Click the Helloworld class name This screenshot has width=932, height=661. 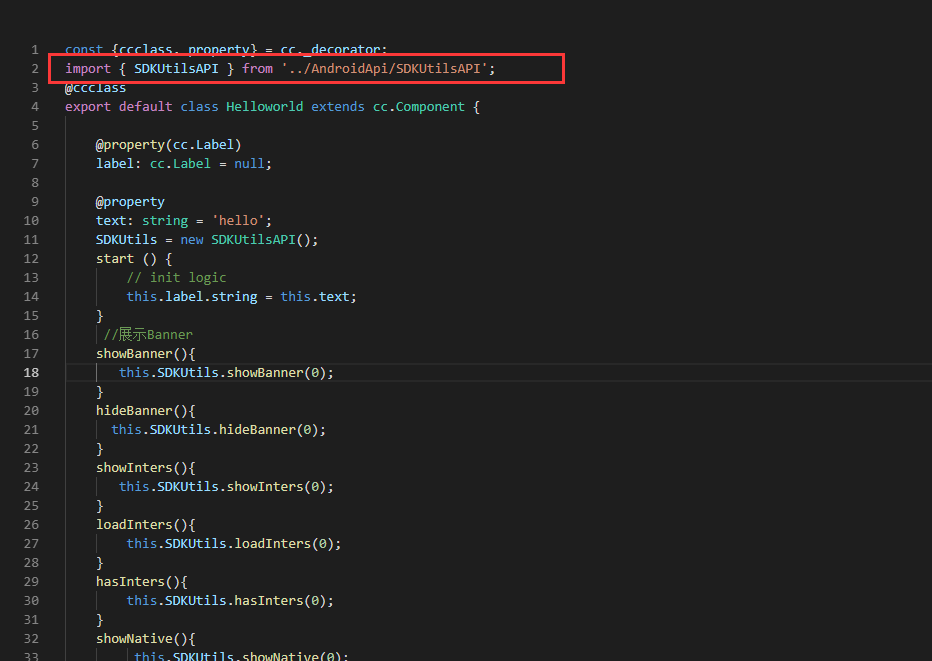click(x=265, y=107)
